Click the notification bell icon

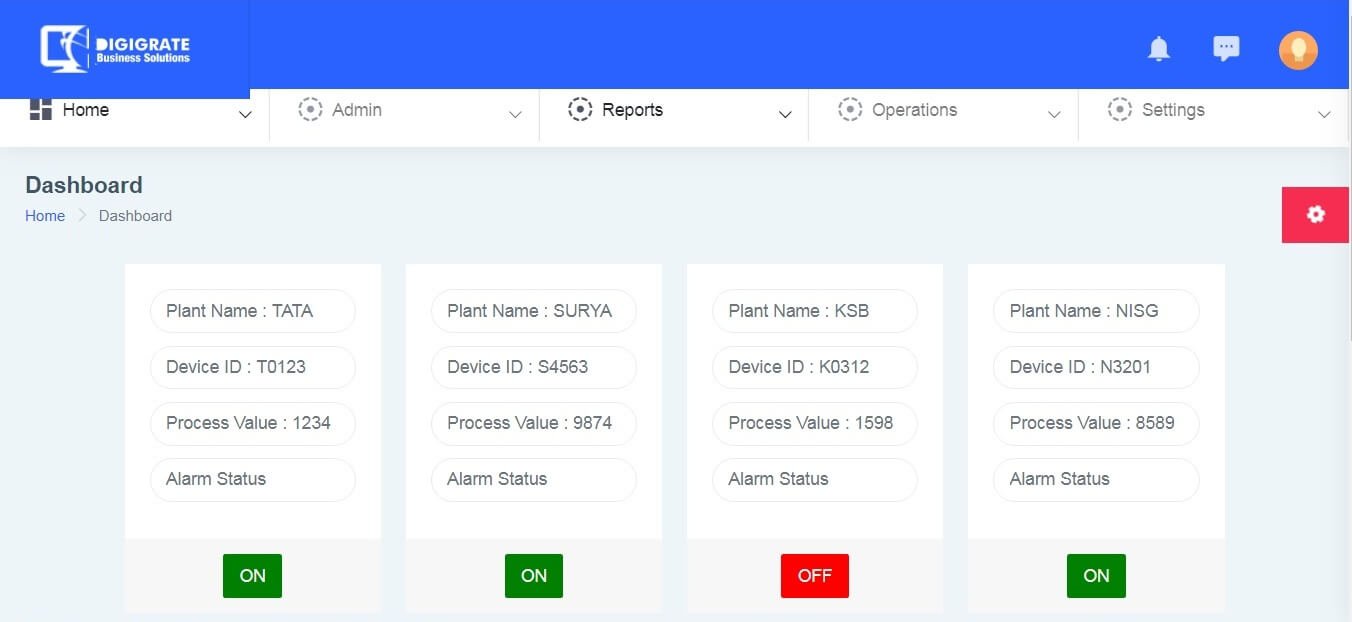1159,49
